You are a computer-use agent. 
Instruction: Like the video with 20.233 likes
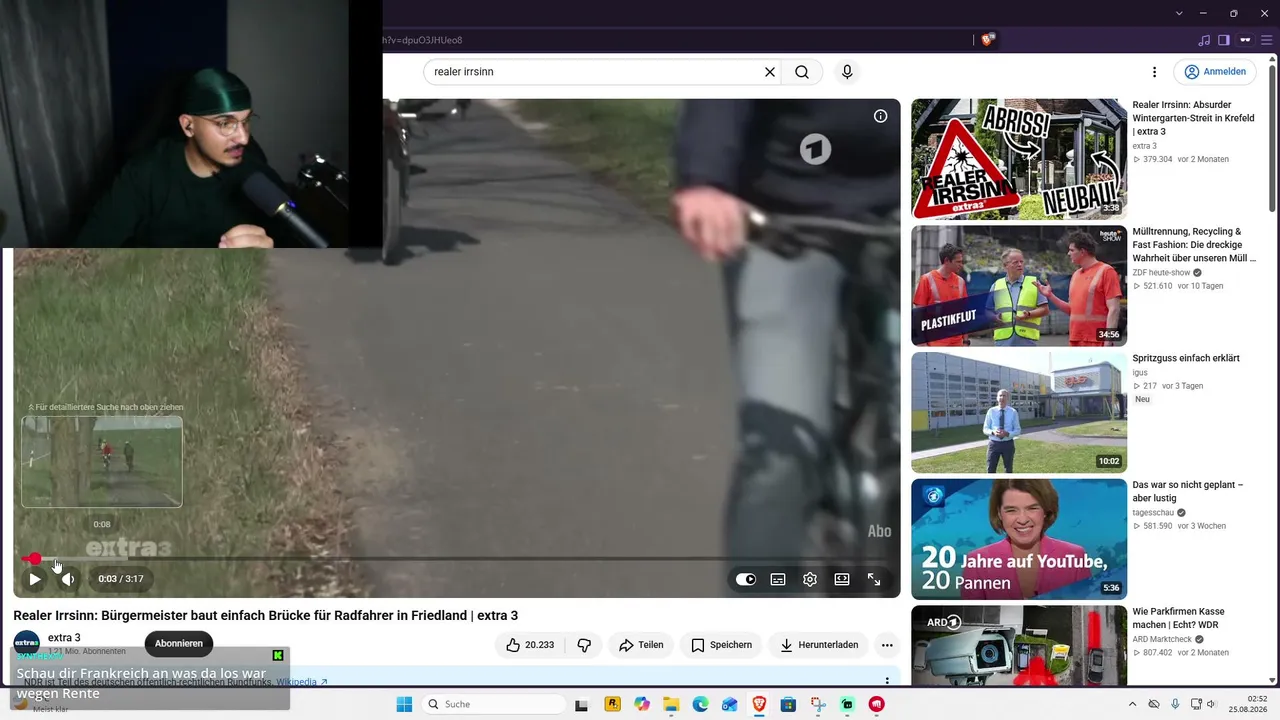coord(530,645)
